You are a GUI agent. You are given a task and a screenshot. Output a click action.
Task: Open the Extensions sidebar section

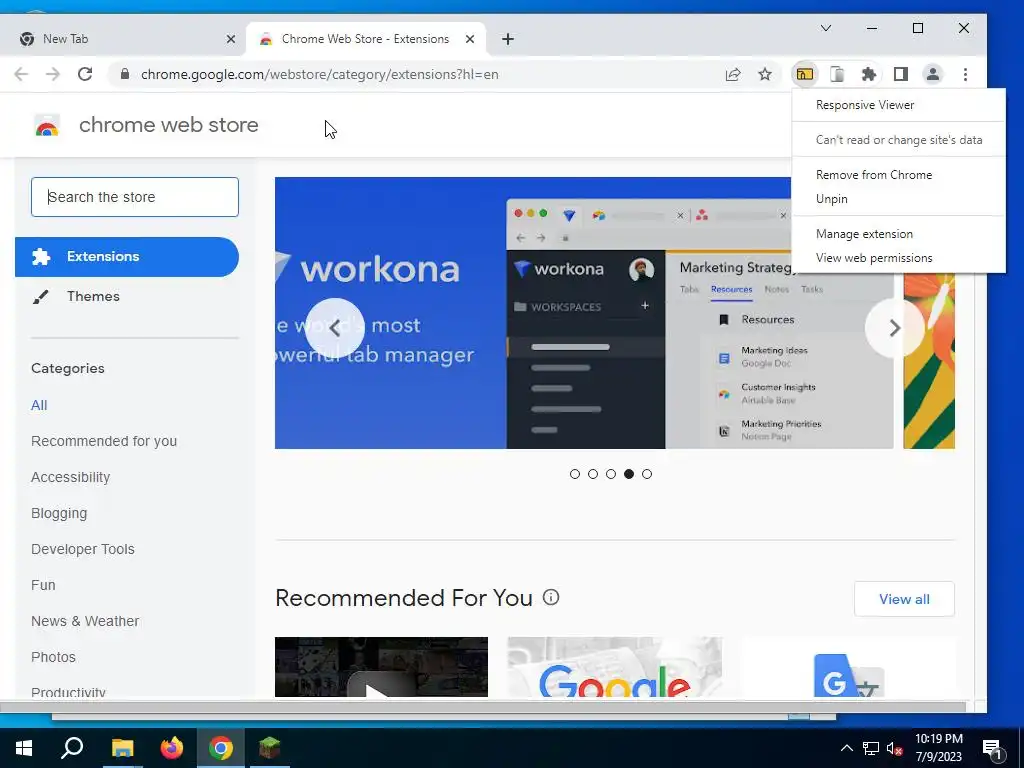click(x=127, y=257)
